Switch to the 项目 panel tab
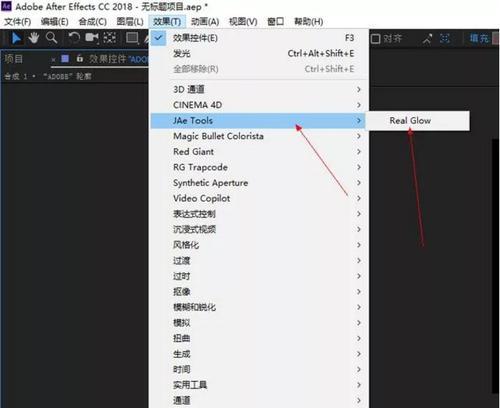 click(x=14, y=59)
